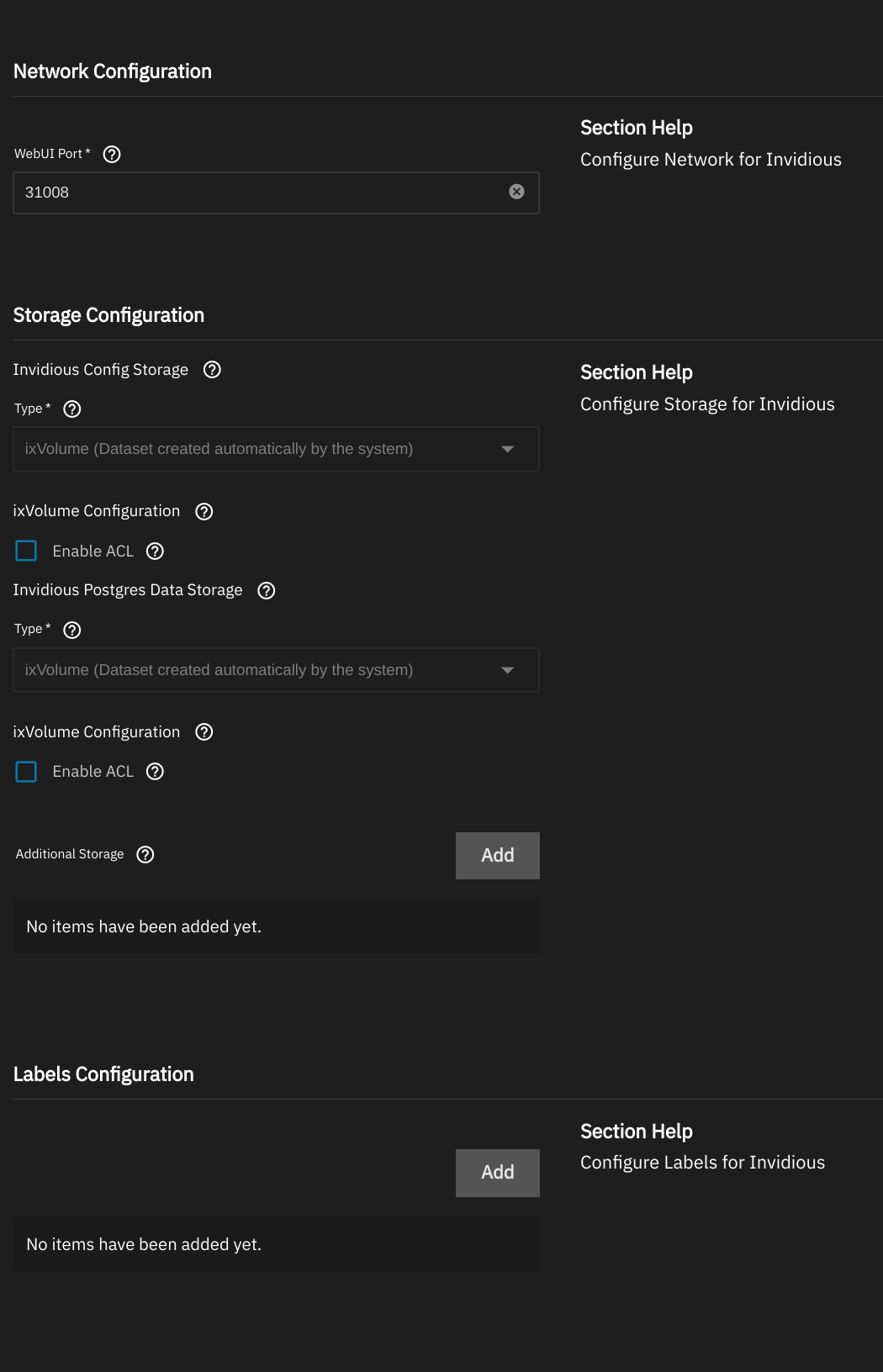Clear the WebUI Port field value
Screen dimensions: 883x1372
click(x=516, y=192)
